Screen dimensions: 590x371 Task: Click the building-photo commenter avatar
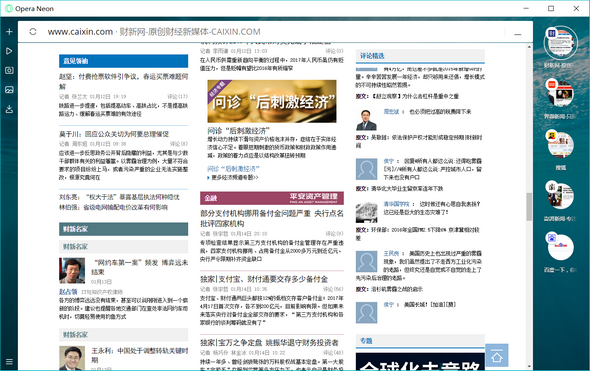pos(366,213)
